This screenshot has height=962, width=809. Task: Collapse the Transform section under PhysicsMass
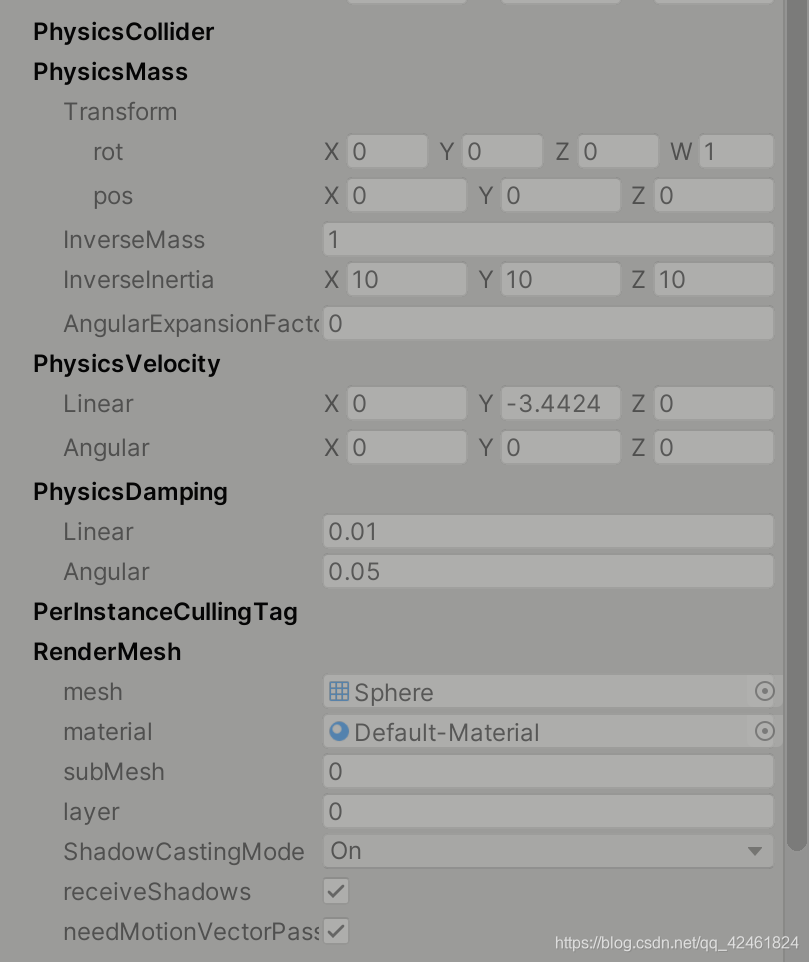(120, 111)
